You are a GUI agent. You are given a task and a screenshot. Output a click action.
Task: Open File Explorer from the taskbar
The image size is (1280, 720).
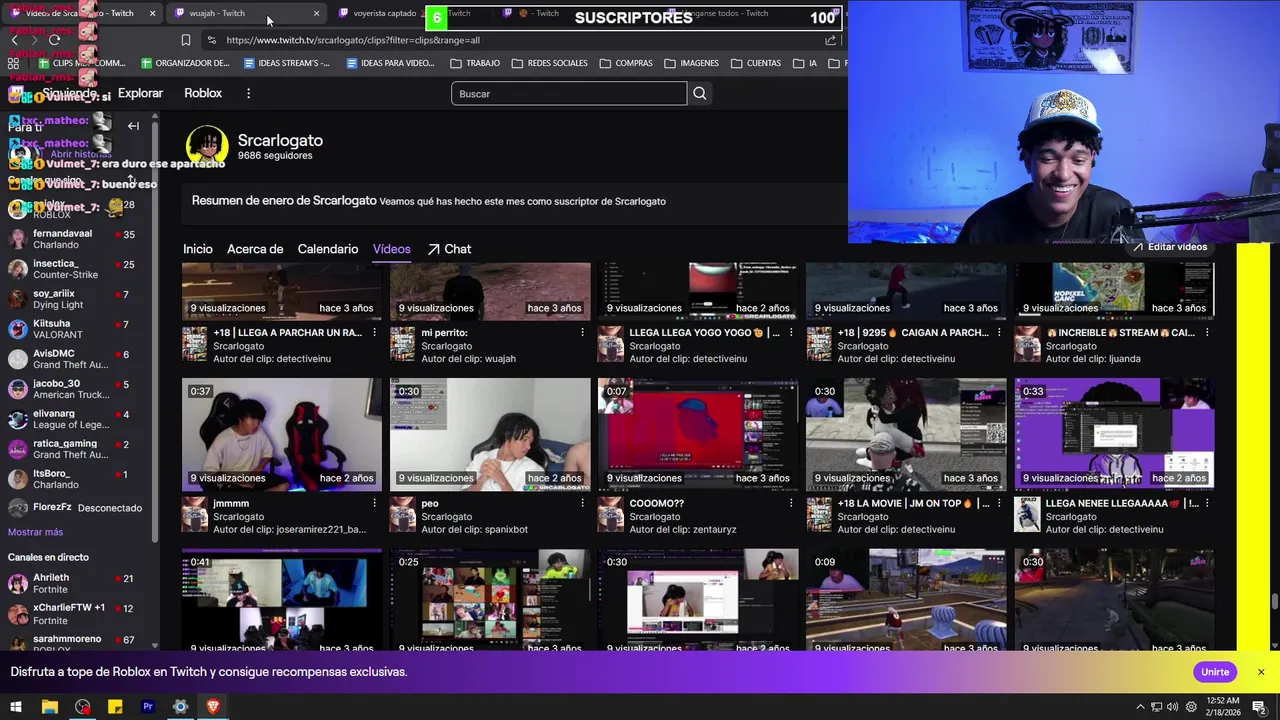[x=49, y=707]
